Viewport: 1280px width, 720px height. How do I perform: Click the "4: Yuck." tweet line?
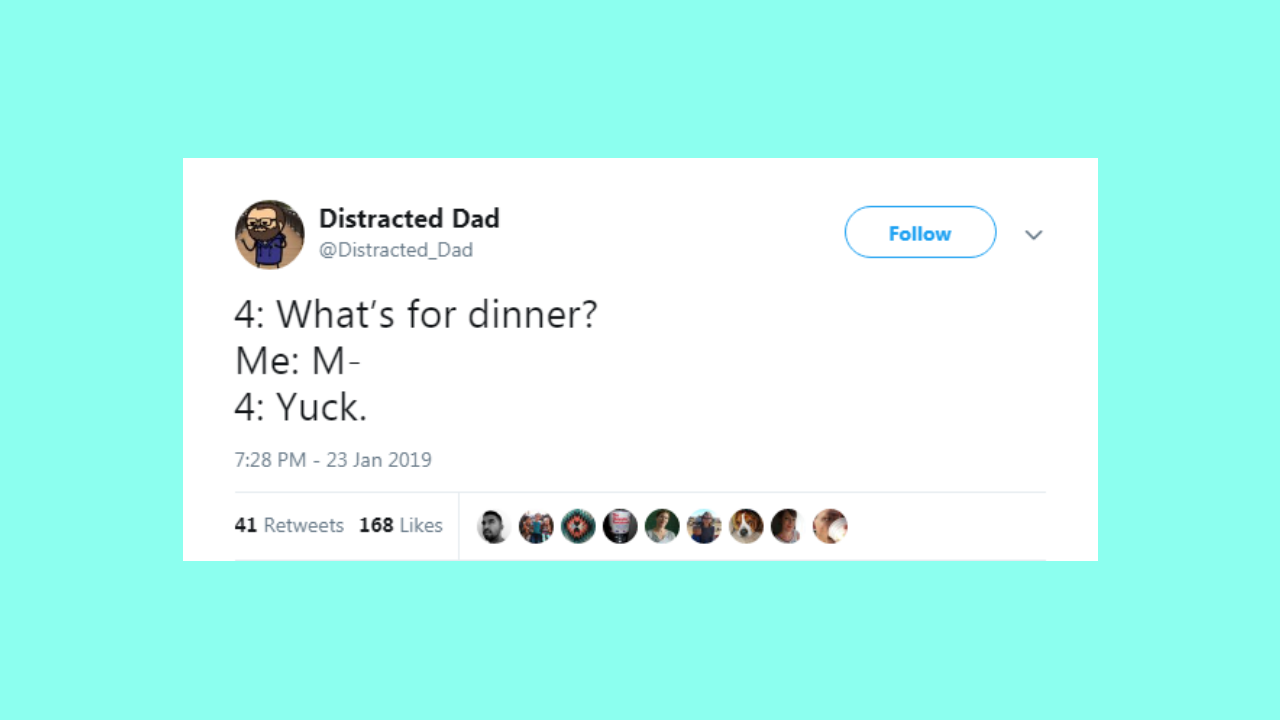coord(301,407)
